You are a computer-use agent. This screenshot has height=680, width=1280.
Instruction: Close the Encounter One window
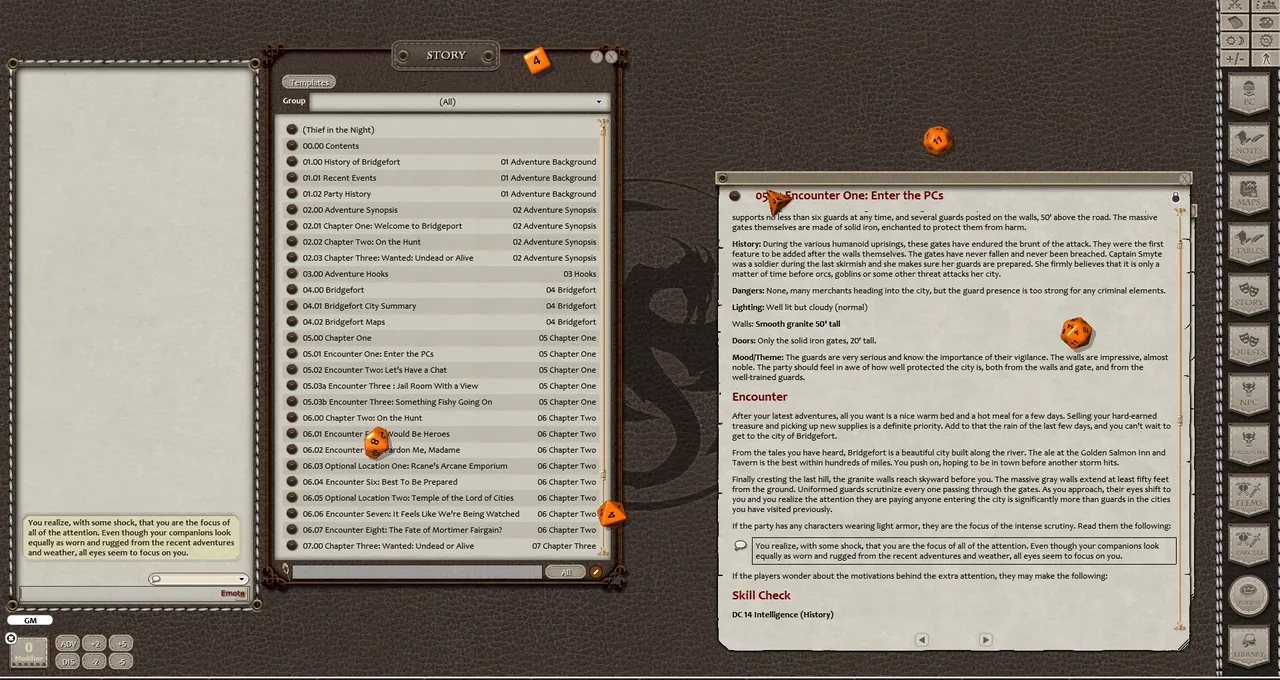point(1185,179)
